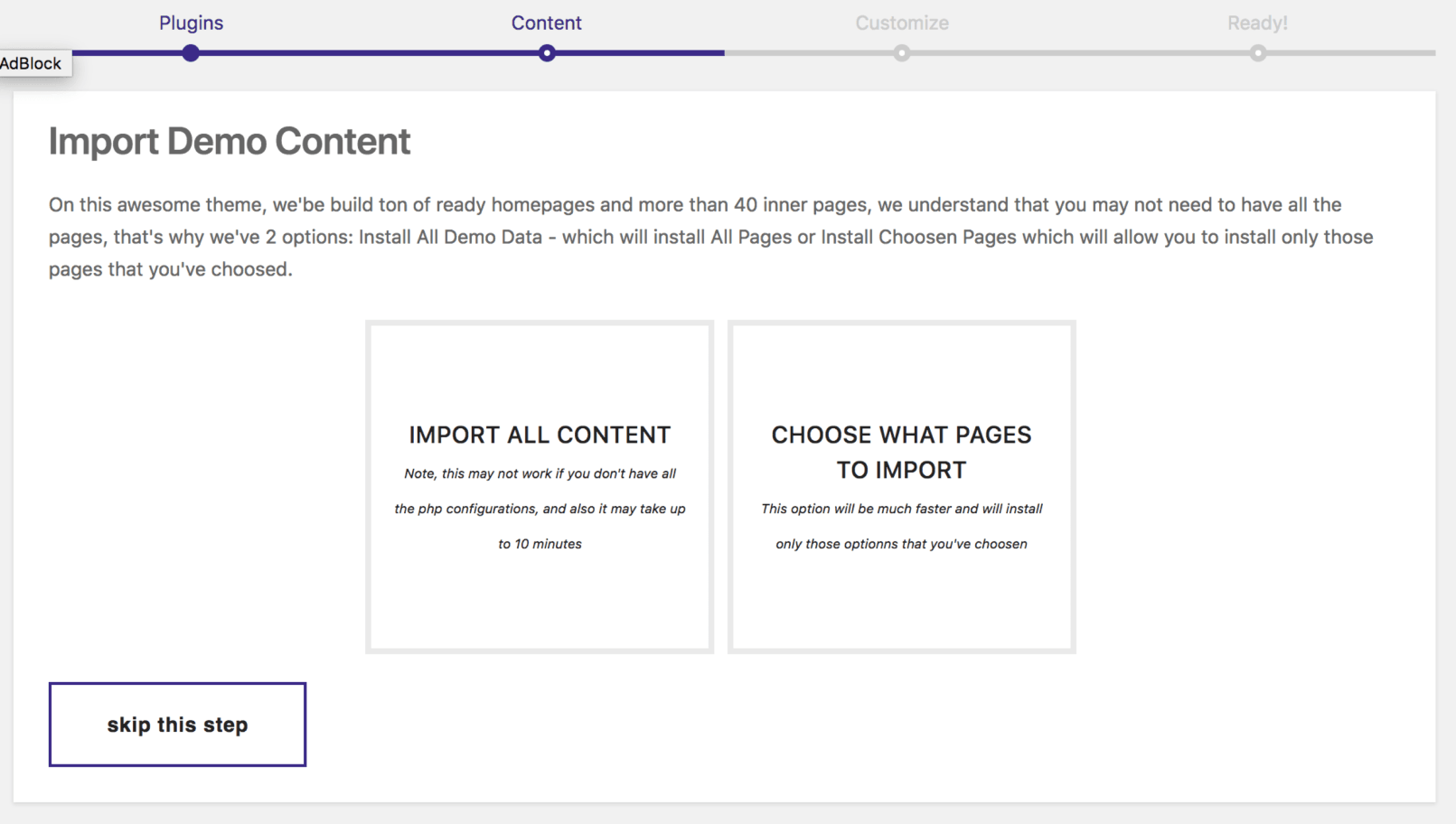1456x824 pixels.
Task: Choose the What Pages to Import card
Action: 902,487
